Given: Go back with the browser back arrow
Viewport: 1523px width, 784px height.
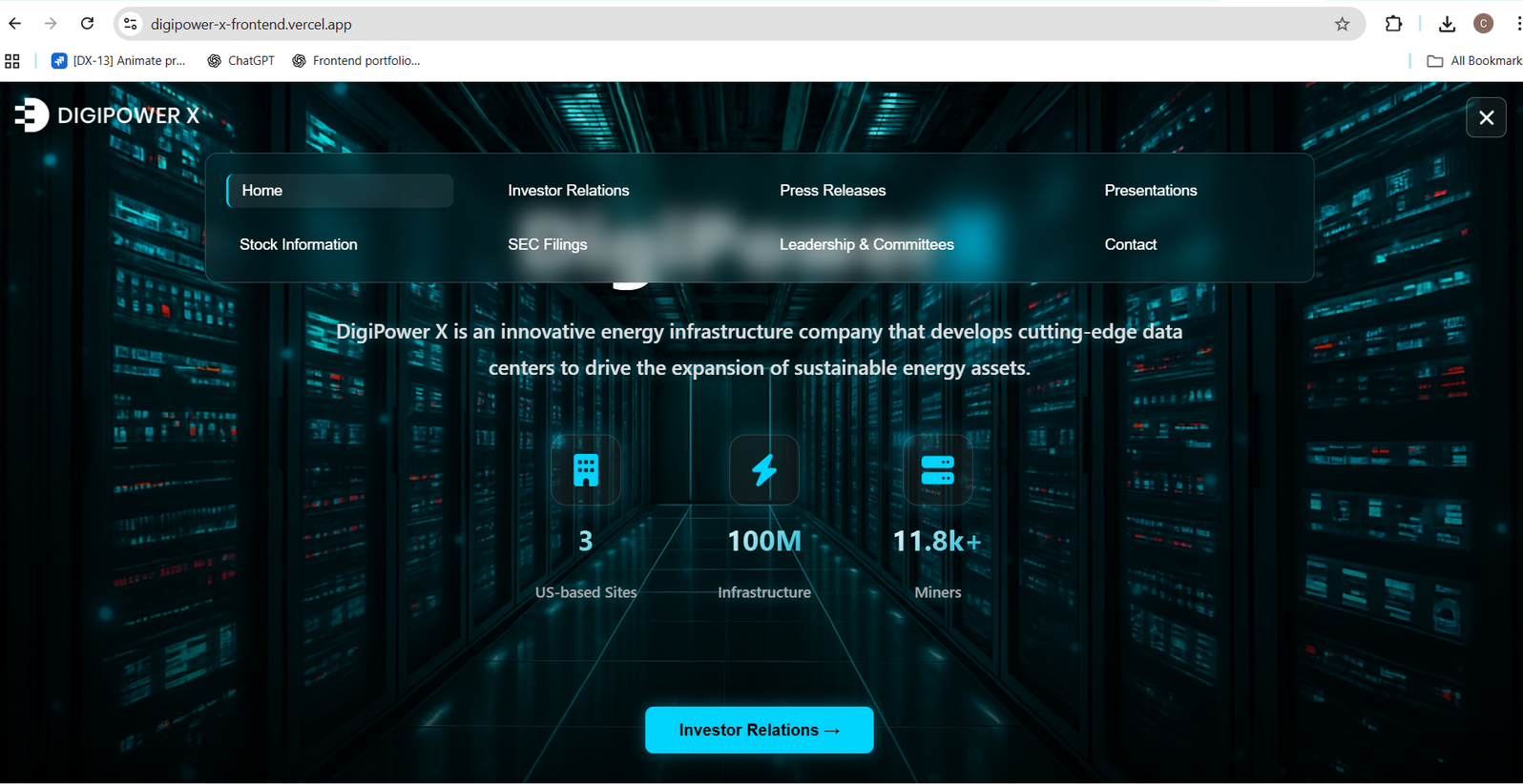Looking at the screenshot, I should coord(15,24).
